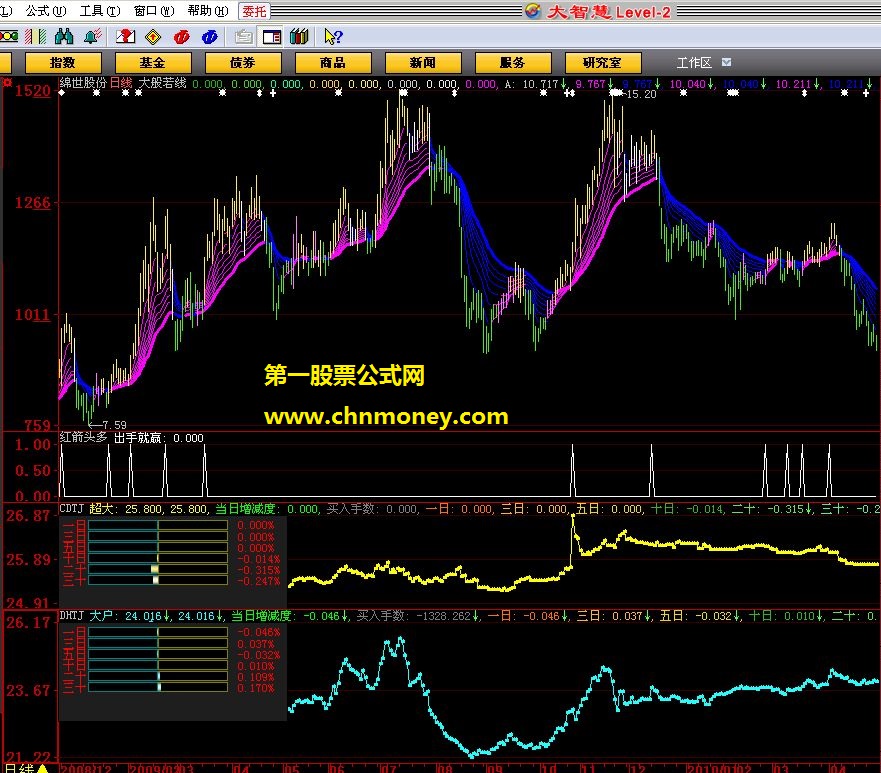Screen dimensions: 881x773
Task: Click the 7.59 low price marker
Action: pos(115,425)
